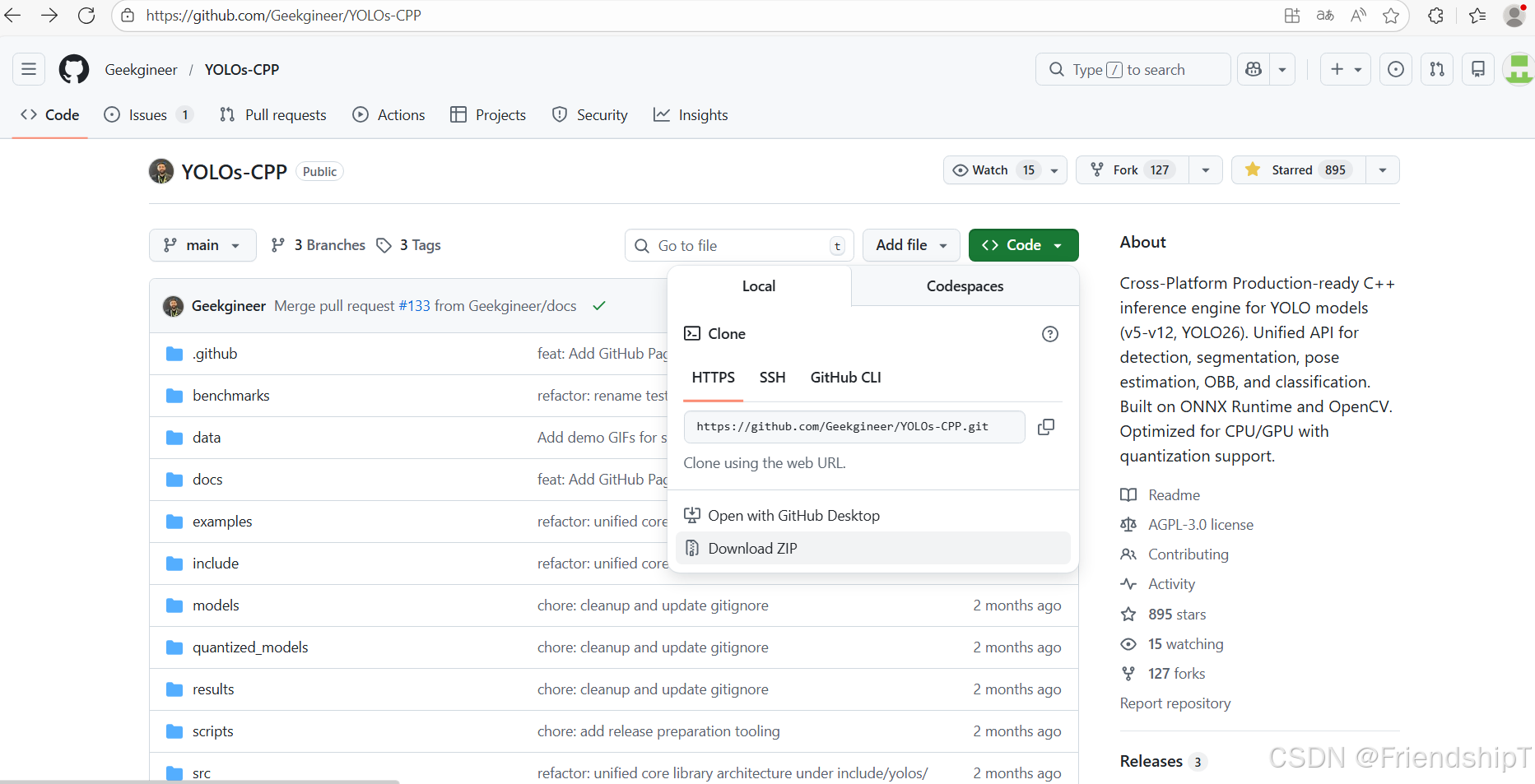Open the main branch selector dropdown
Screen dimensions: 1535x784
coord(202,245)
